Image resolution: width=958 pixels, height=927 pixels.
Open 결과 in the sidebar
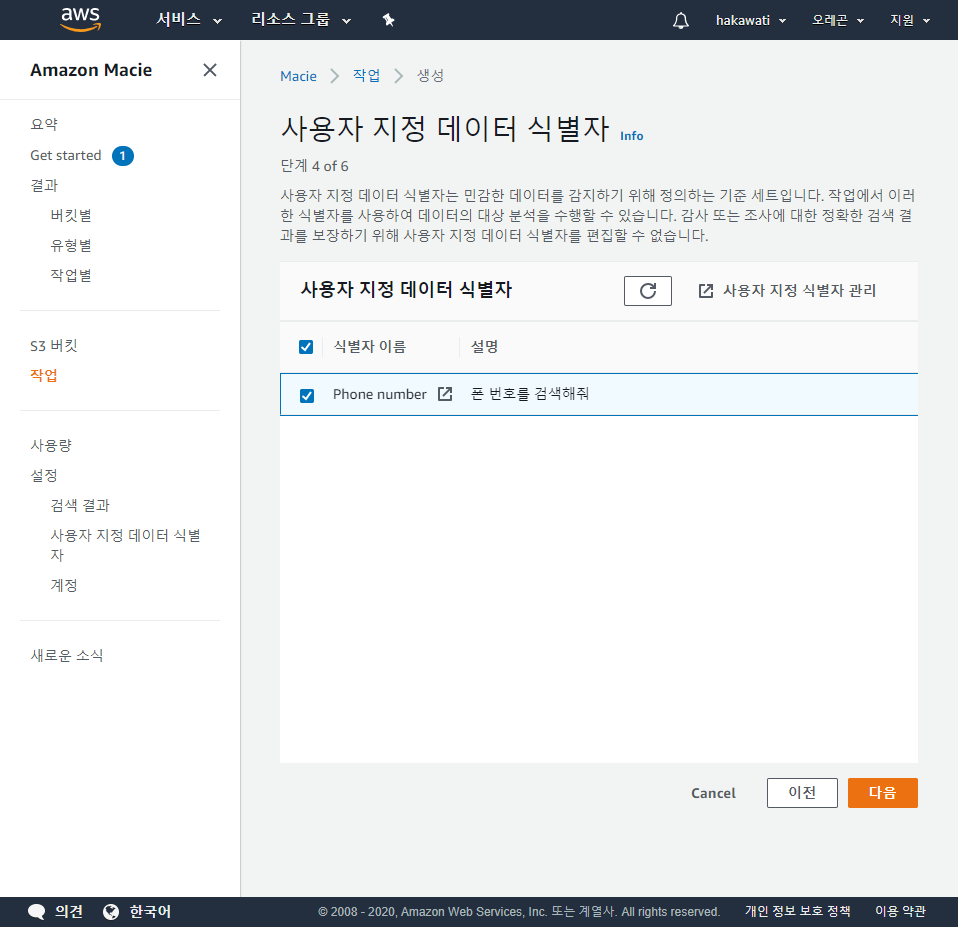(x=44, y=185)
